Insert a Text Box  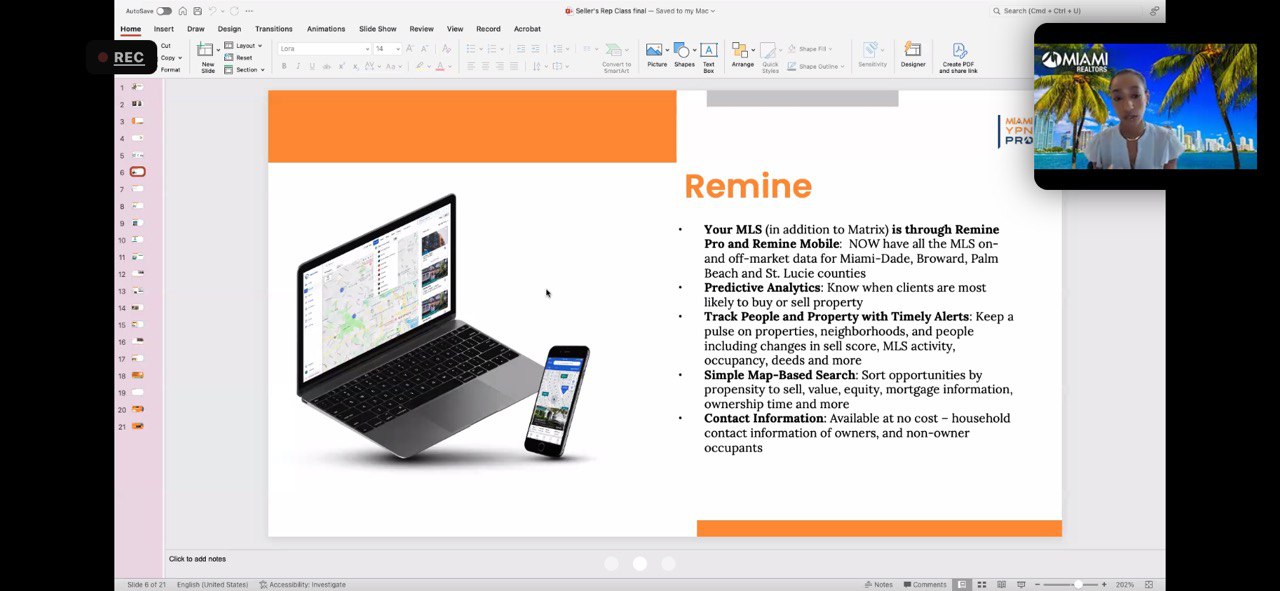click(x=708, y=54)
